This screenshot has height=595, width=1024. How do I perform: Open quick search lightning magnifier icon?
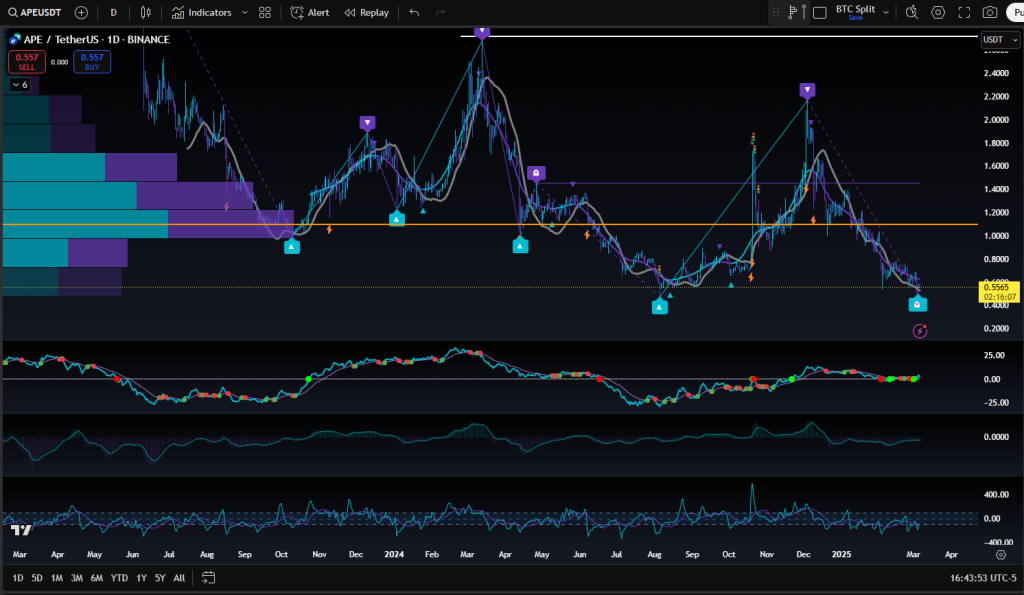pos(912,12)
